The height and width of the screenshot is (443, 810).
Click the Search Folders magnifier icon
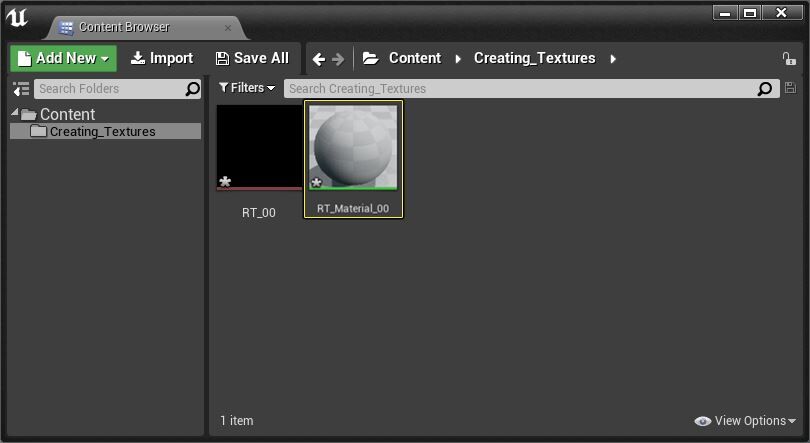tap(192, 89)
